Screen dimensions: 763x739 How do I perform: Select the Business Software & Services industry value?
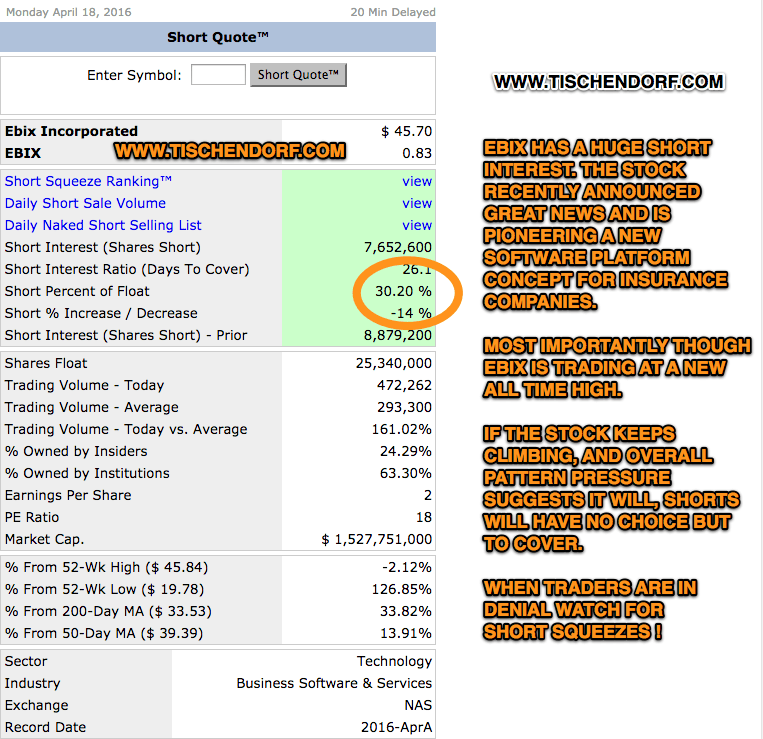click(x=334, y=683)
